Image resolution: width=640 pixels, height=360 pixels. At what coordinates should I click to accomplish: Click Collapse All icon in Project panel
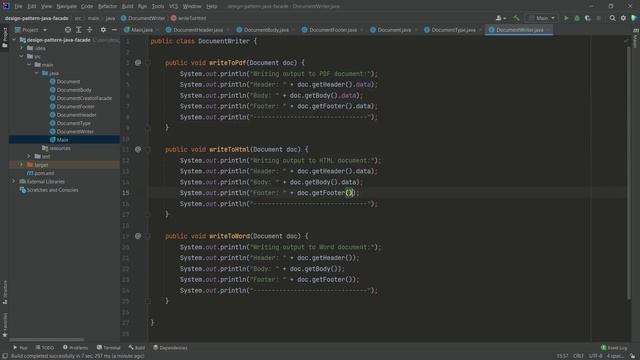tap(89, 30)
